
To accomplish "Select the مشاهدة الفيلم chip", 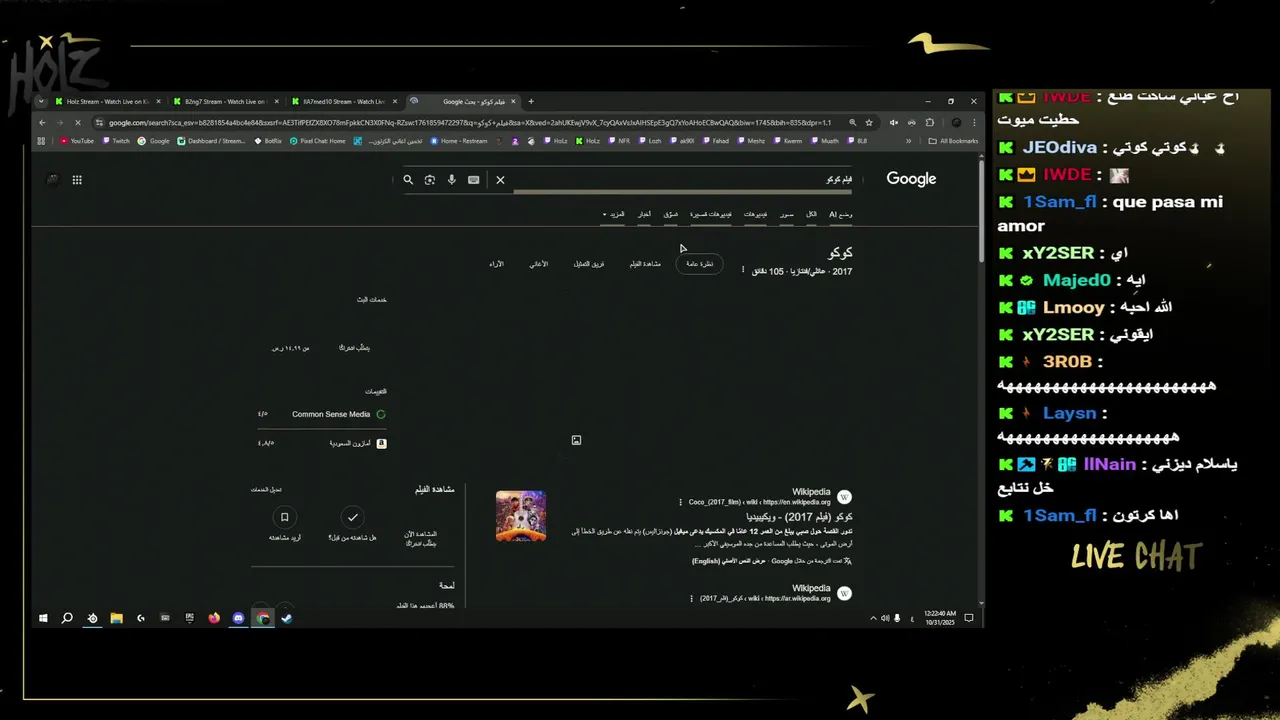I will (x=645, y=264).
